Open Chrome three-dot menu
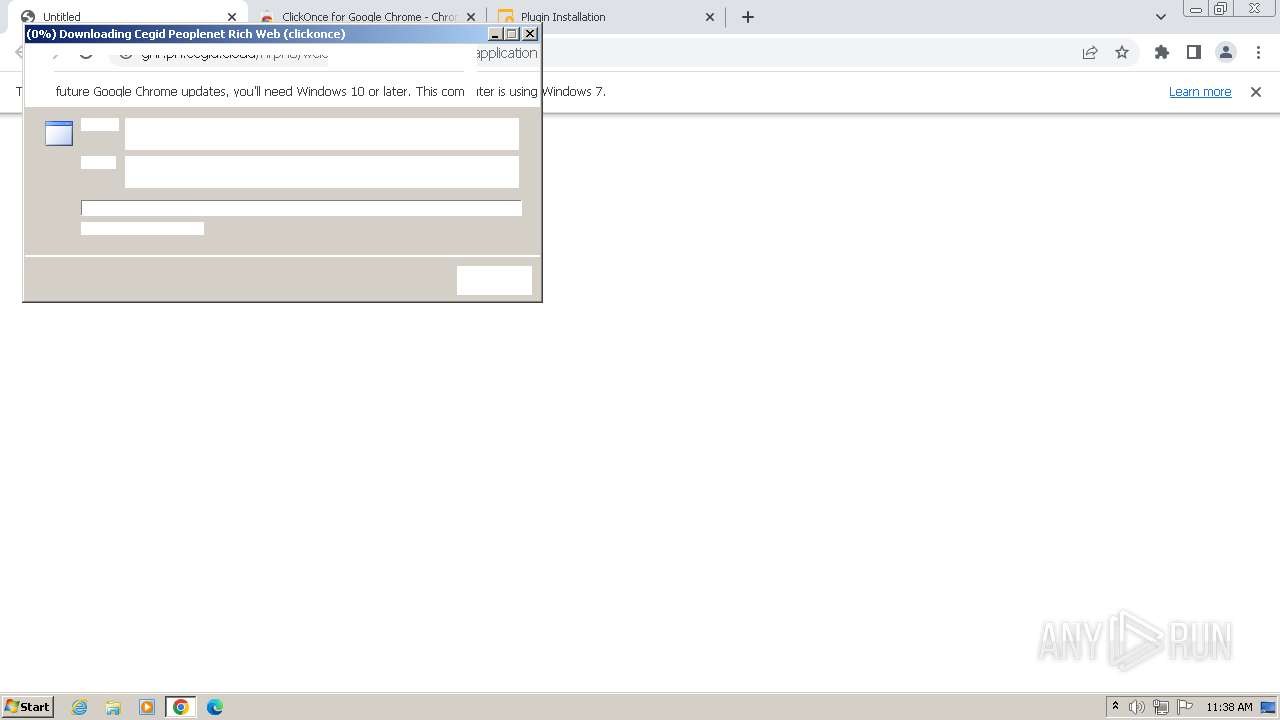 pyautogui.click(x=1258, y=53)
